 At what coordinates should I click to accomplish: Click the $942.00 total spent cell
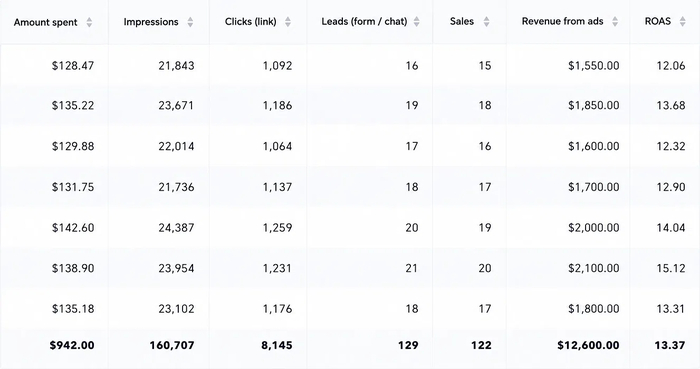tap(72, 345)
